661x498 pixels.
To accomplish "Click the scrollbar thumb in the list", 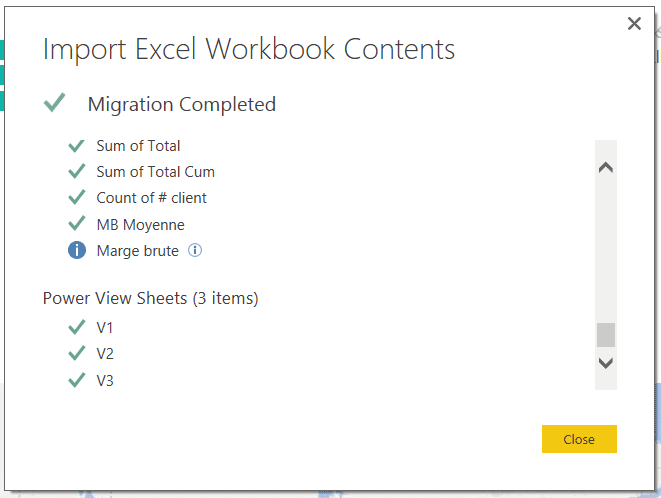I will pos(605,335).
